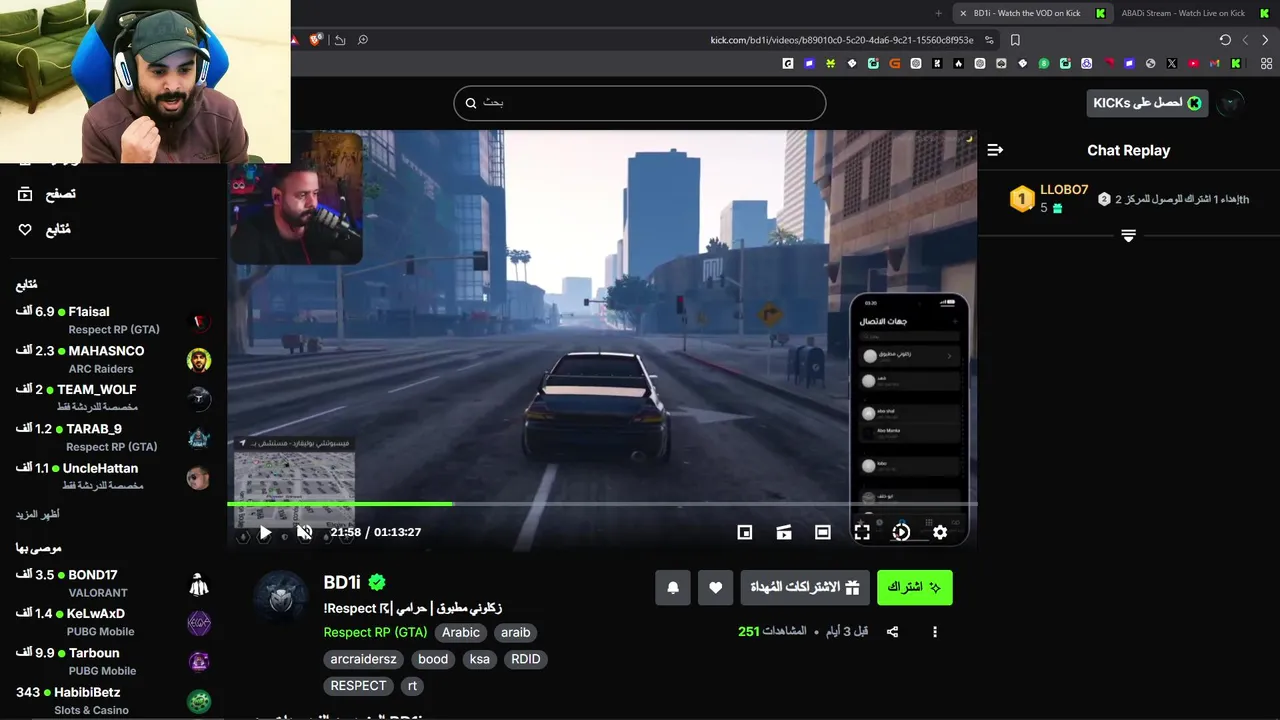The image size is (1280, 720).
Task: Open MAHASNCO channel in sidebar
Action: [113, 359]
